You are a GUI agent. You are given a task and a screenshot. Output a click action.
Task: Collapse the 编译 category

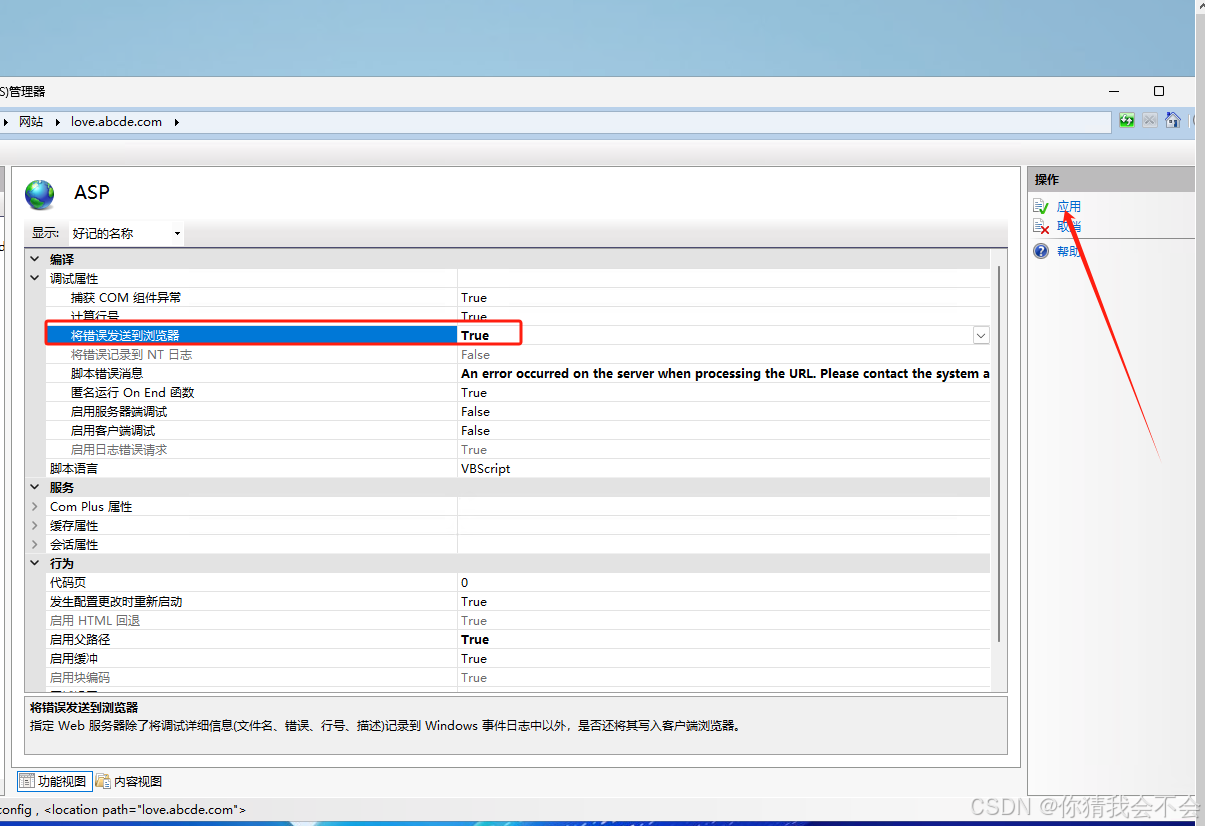(x=35, y=259)
